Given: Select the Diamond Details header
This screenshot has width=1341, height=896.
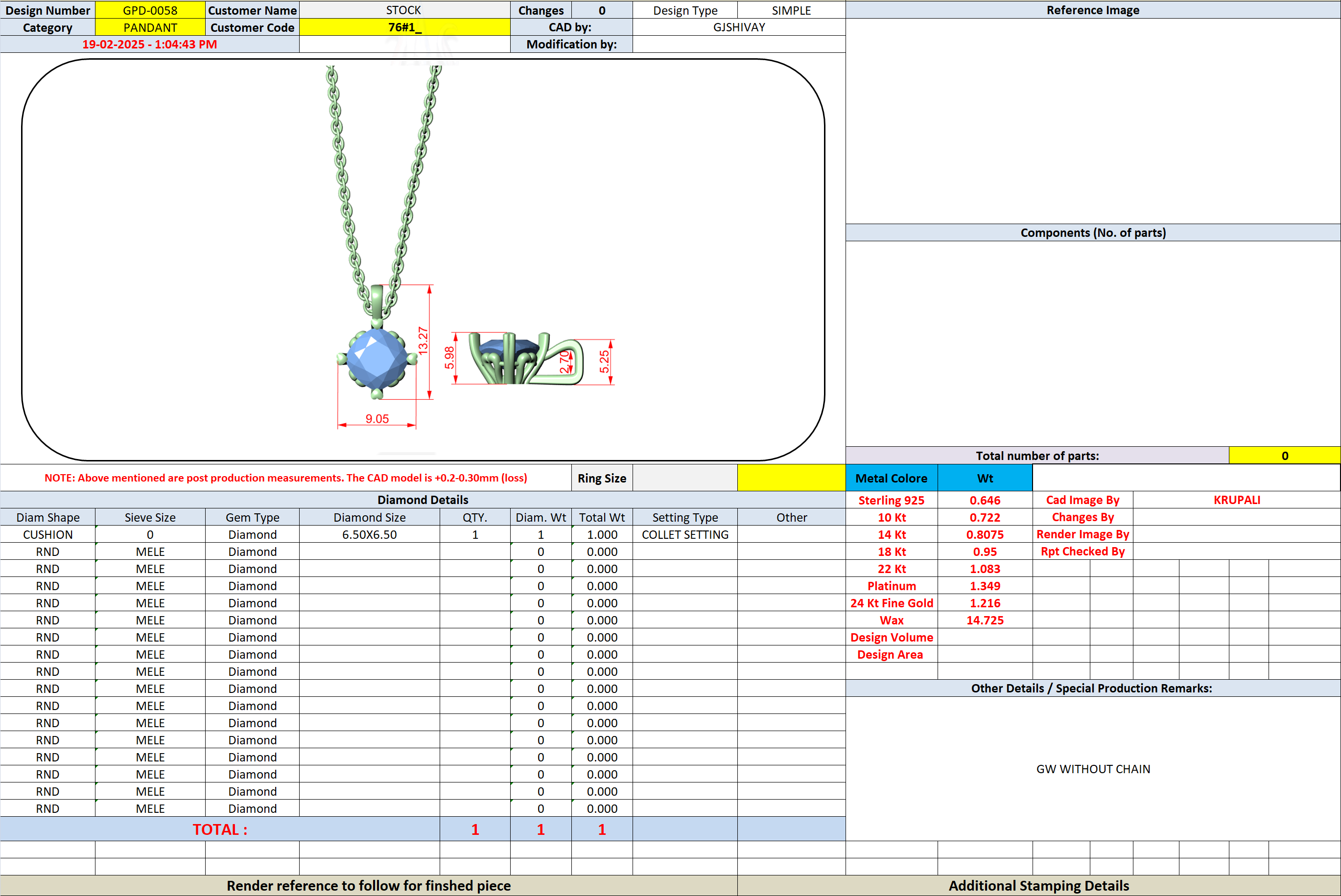Looking at the screenshot, I should point(423,500).
